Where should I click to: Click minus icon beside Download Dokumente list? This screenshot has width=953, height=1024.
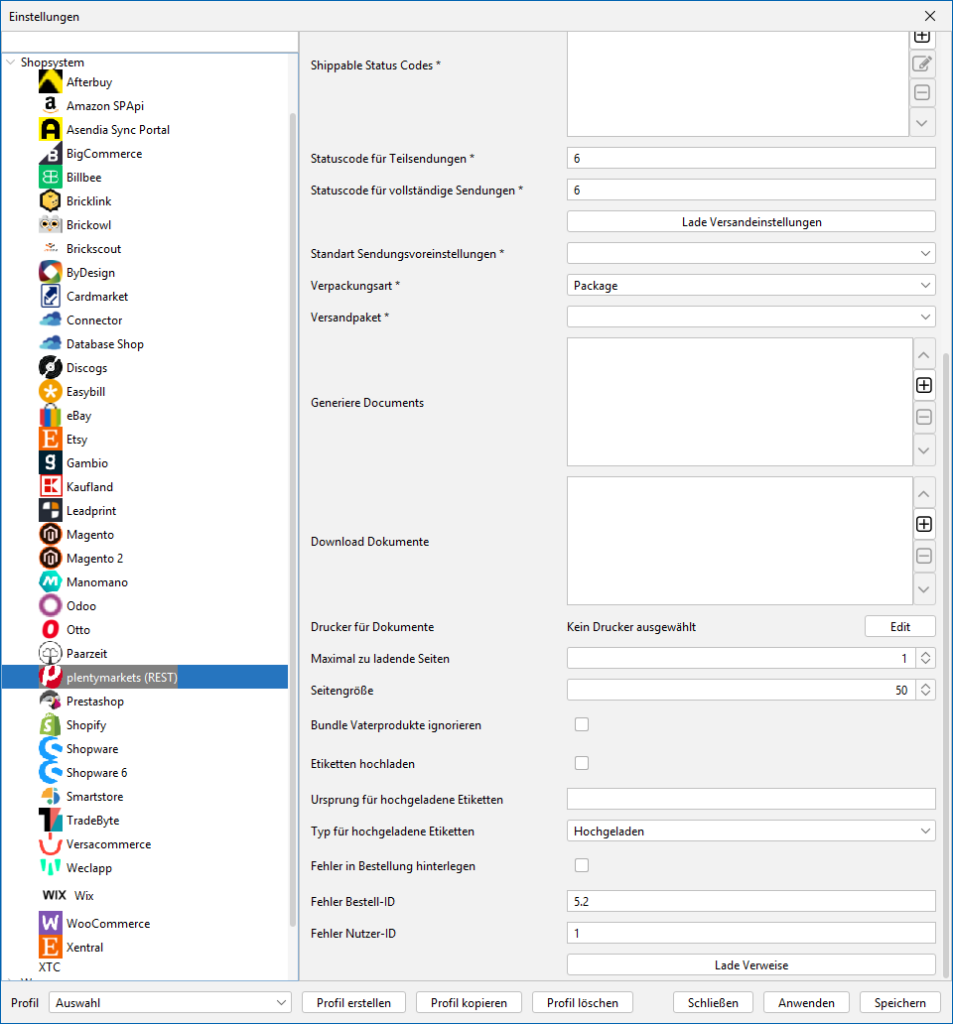(924, 557)
